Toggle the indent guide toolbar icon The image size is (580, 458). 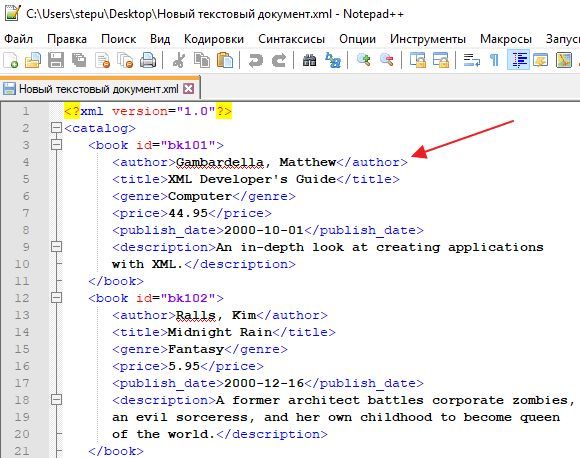(x=518, y=60)
